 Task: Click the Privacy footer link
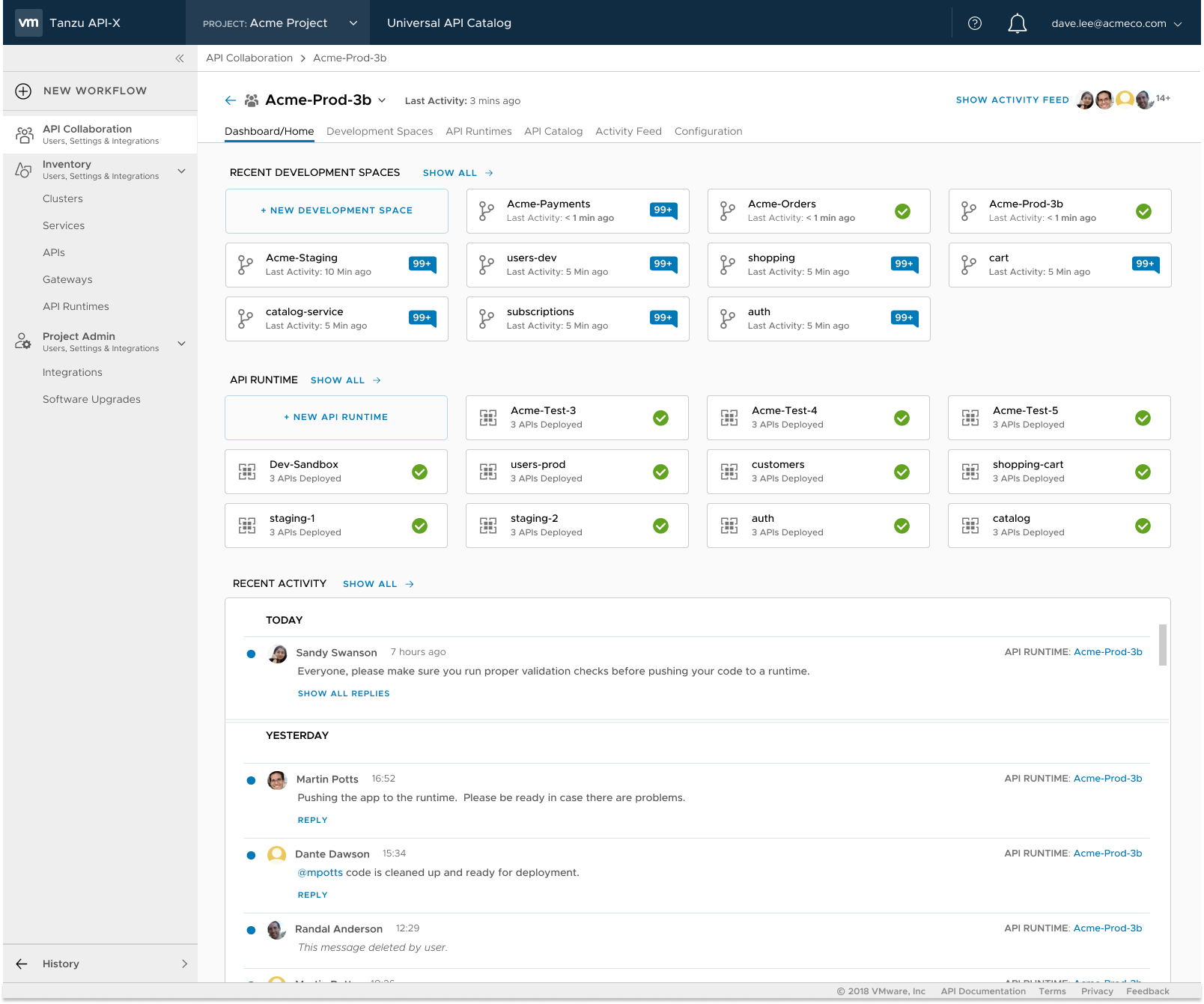click(x=1097, y=991)
